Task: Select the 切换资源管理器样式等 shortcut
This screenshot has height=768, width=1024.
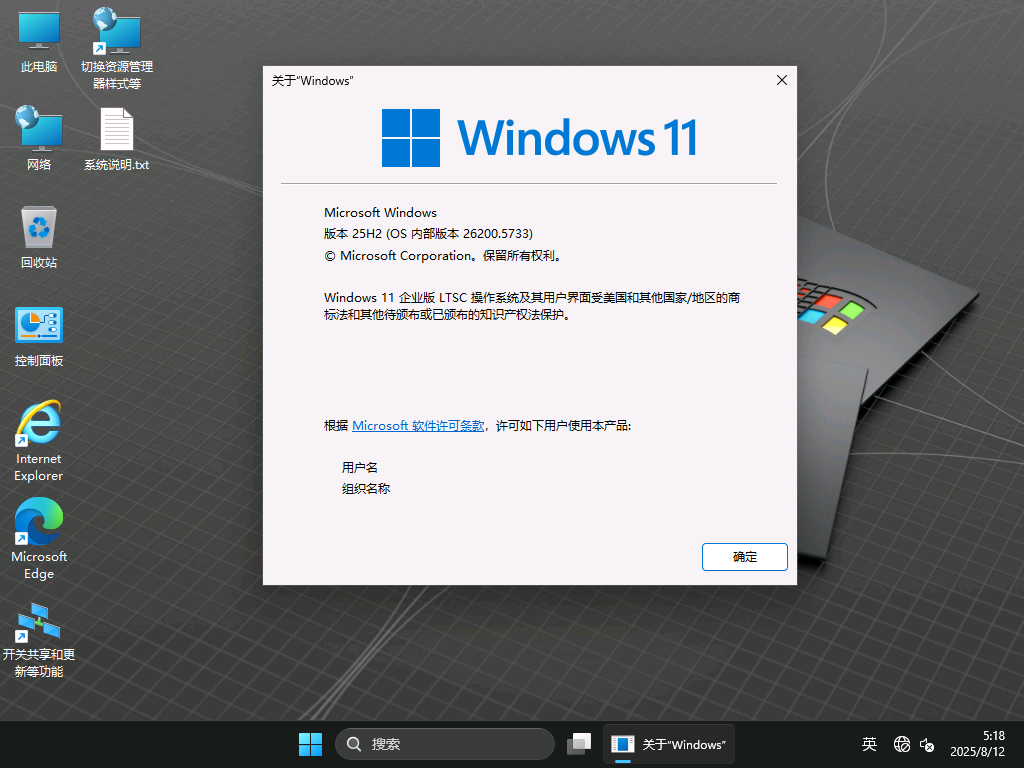Action: (117, 48)
